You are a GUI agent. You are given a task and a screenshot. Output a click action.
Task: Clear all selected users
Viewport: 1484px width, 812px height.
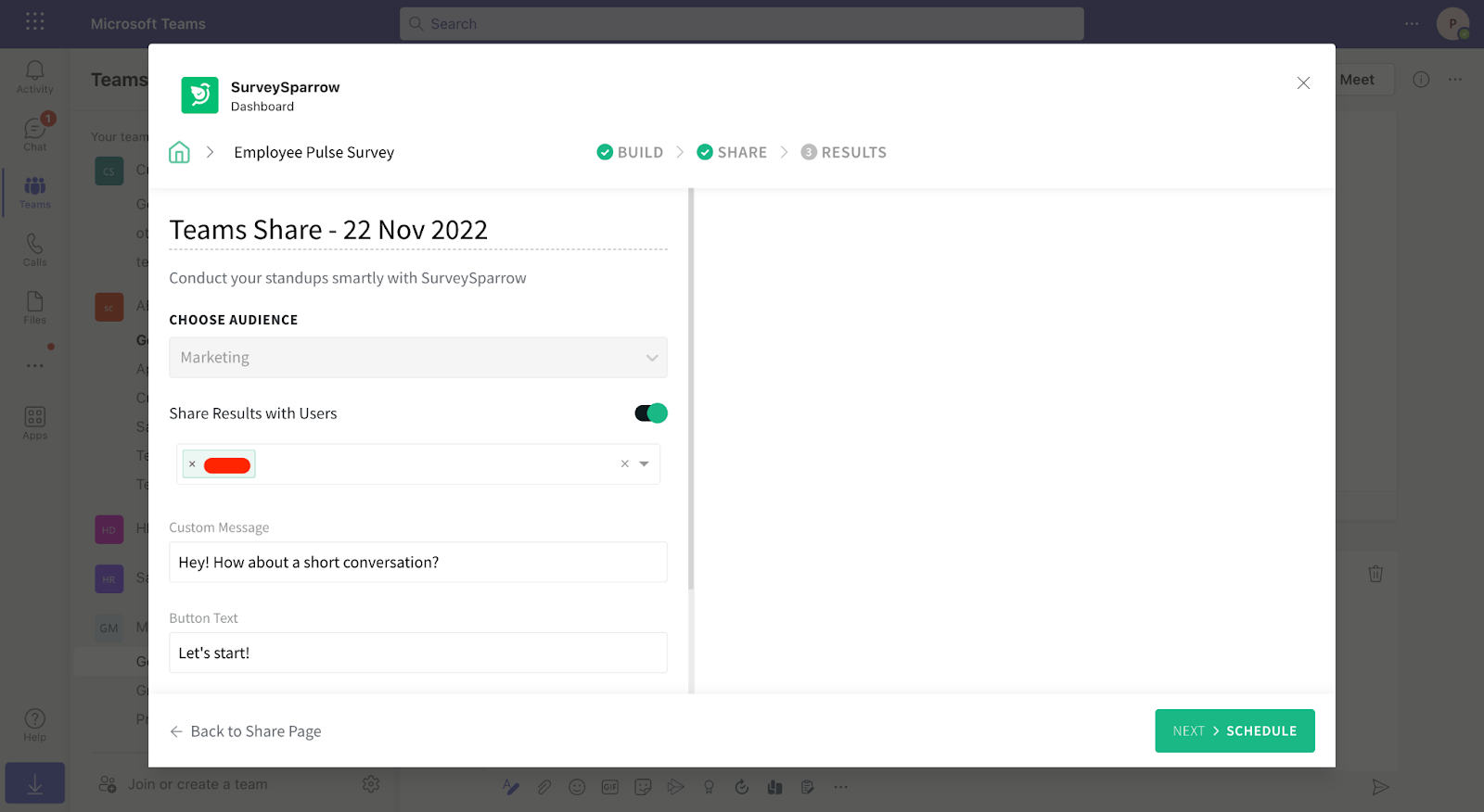[x=624, y=464]
